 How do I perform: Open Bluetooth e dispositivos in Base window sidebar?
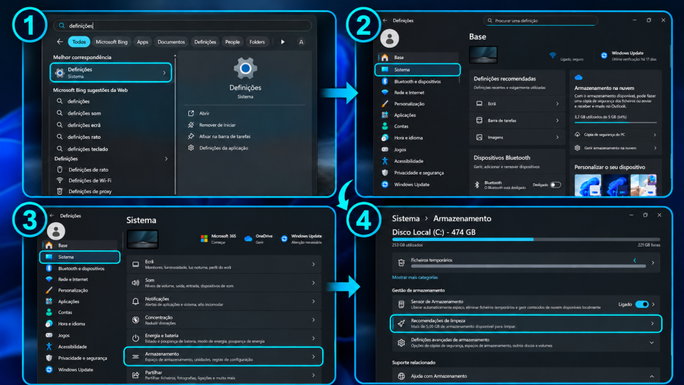pyautogui.click(x=417, y=82)
